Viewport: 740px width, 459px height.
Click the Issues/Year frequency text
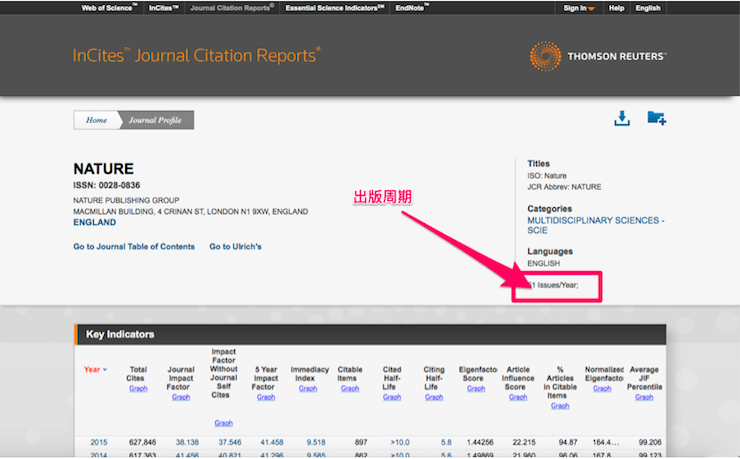click(x=553, y=285)
